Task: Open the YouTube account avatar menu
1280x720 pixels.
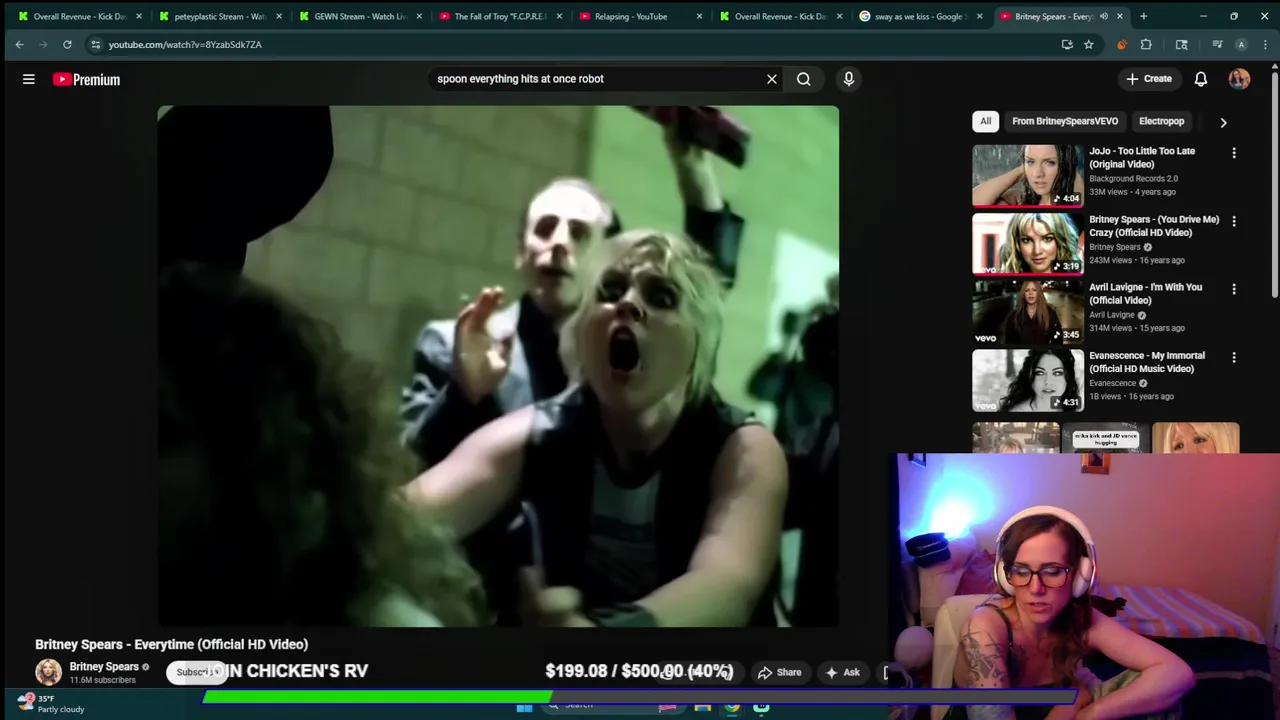Action: [x=1239, y=79]
